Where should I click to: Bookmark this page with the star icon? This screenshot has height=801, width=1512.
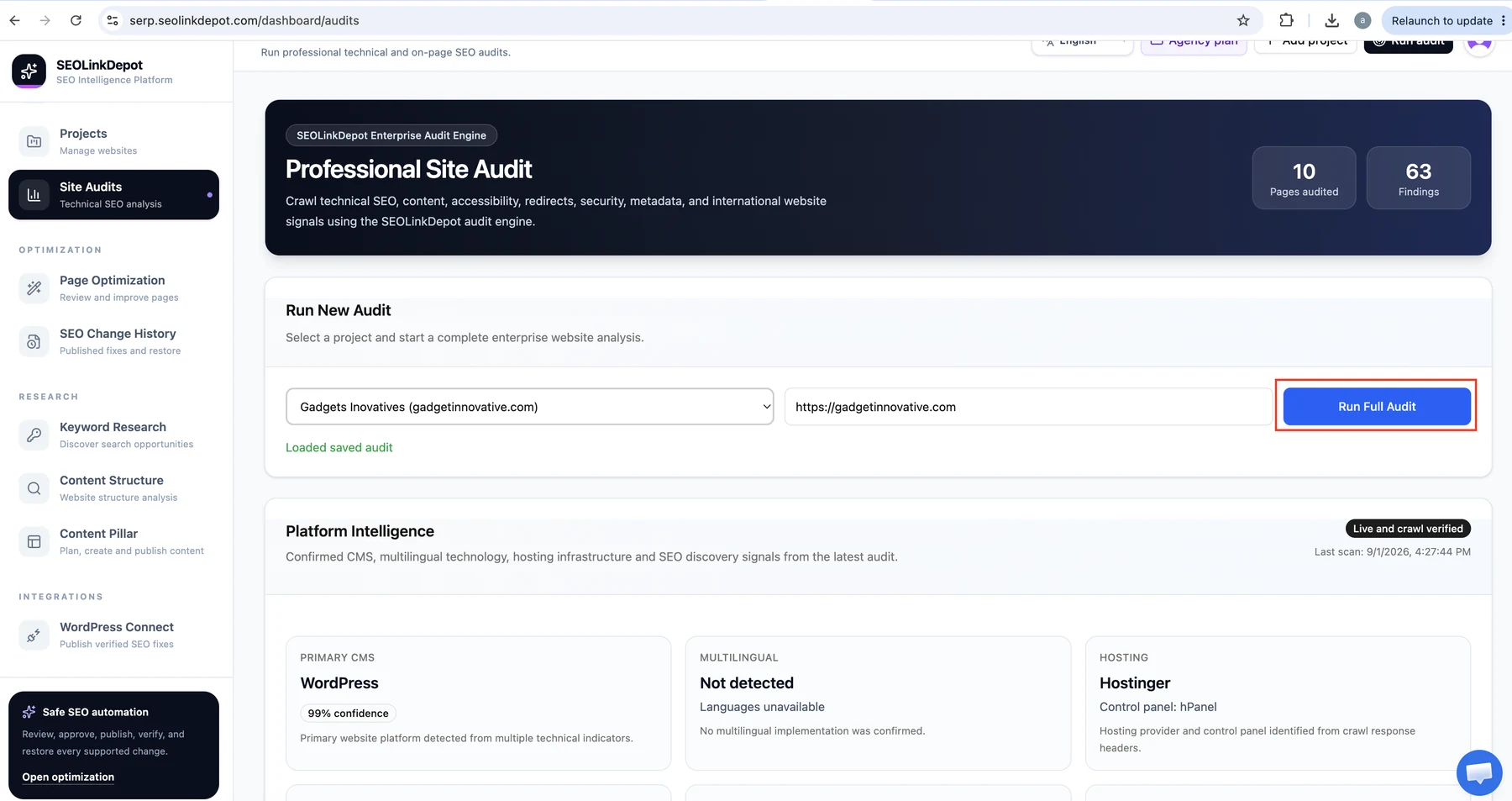pos(1243,20)
